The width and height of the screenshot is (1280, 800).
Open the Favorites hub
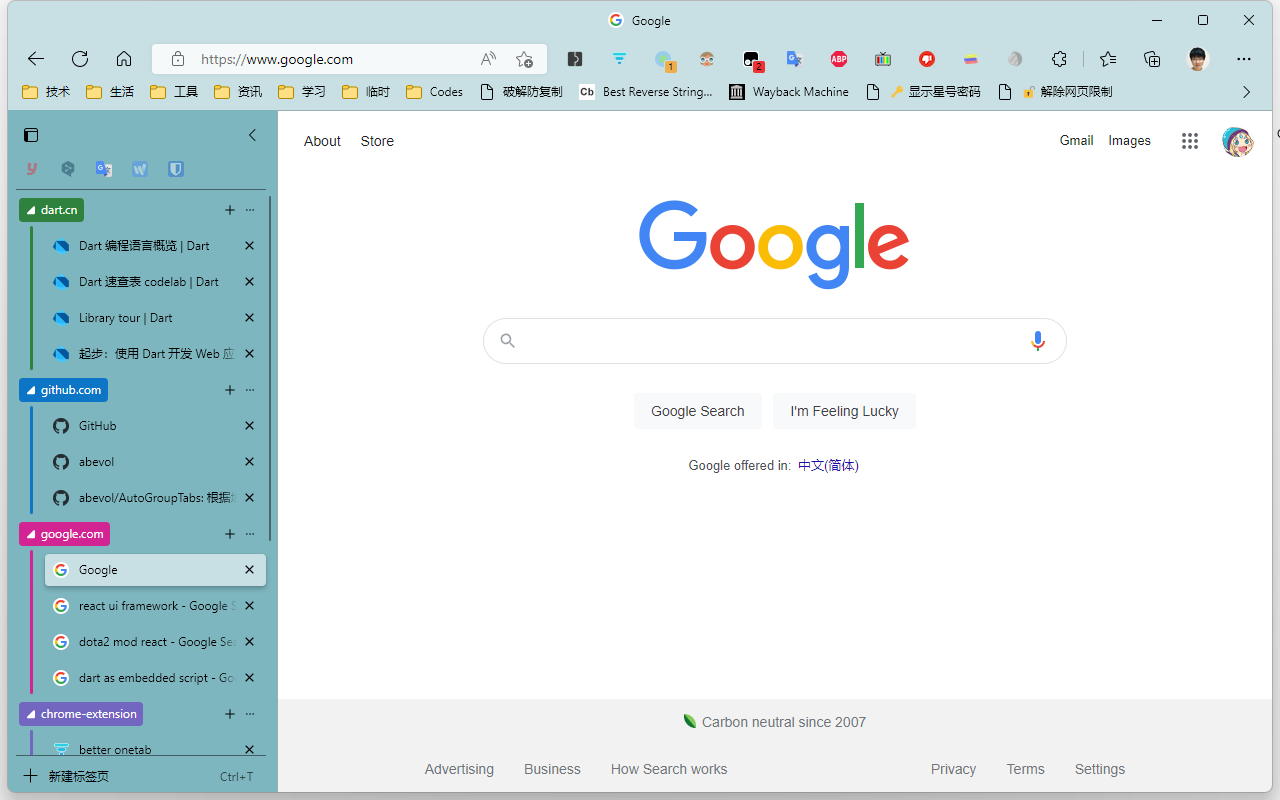(x=1108, y=59)
